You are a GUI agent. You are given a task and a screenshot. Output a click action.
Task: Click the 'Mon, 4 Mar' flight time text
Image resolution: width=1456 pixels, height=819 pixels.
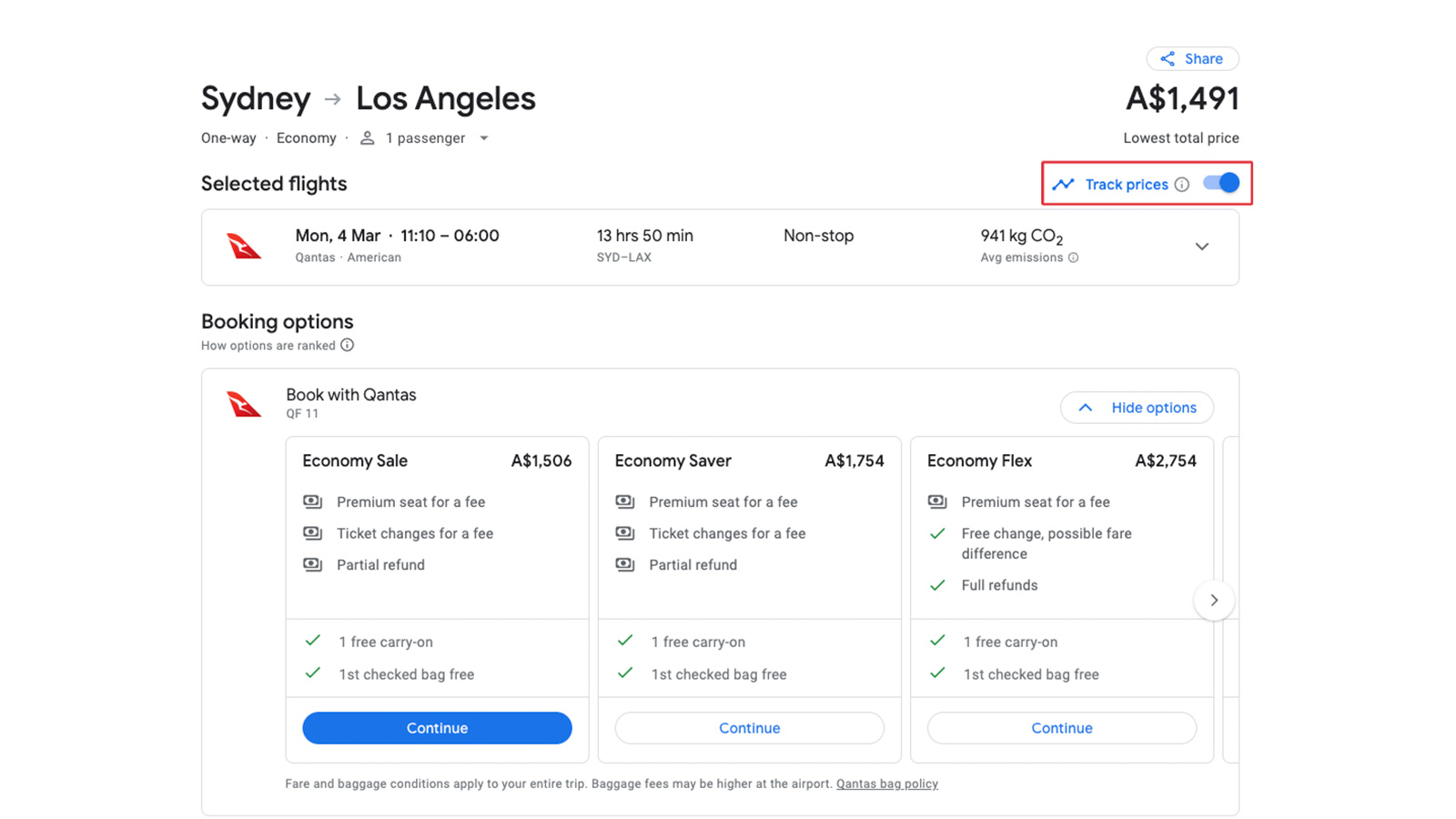(397, 236)
